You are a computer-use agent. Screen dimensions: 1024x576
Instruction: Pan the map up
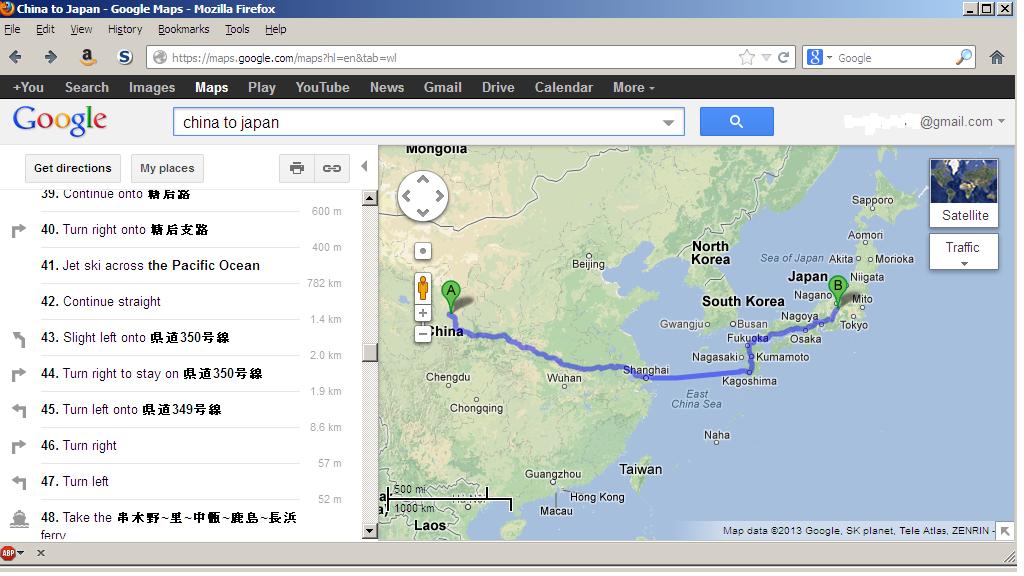coord(423,179)
